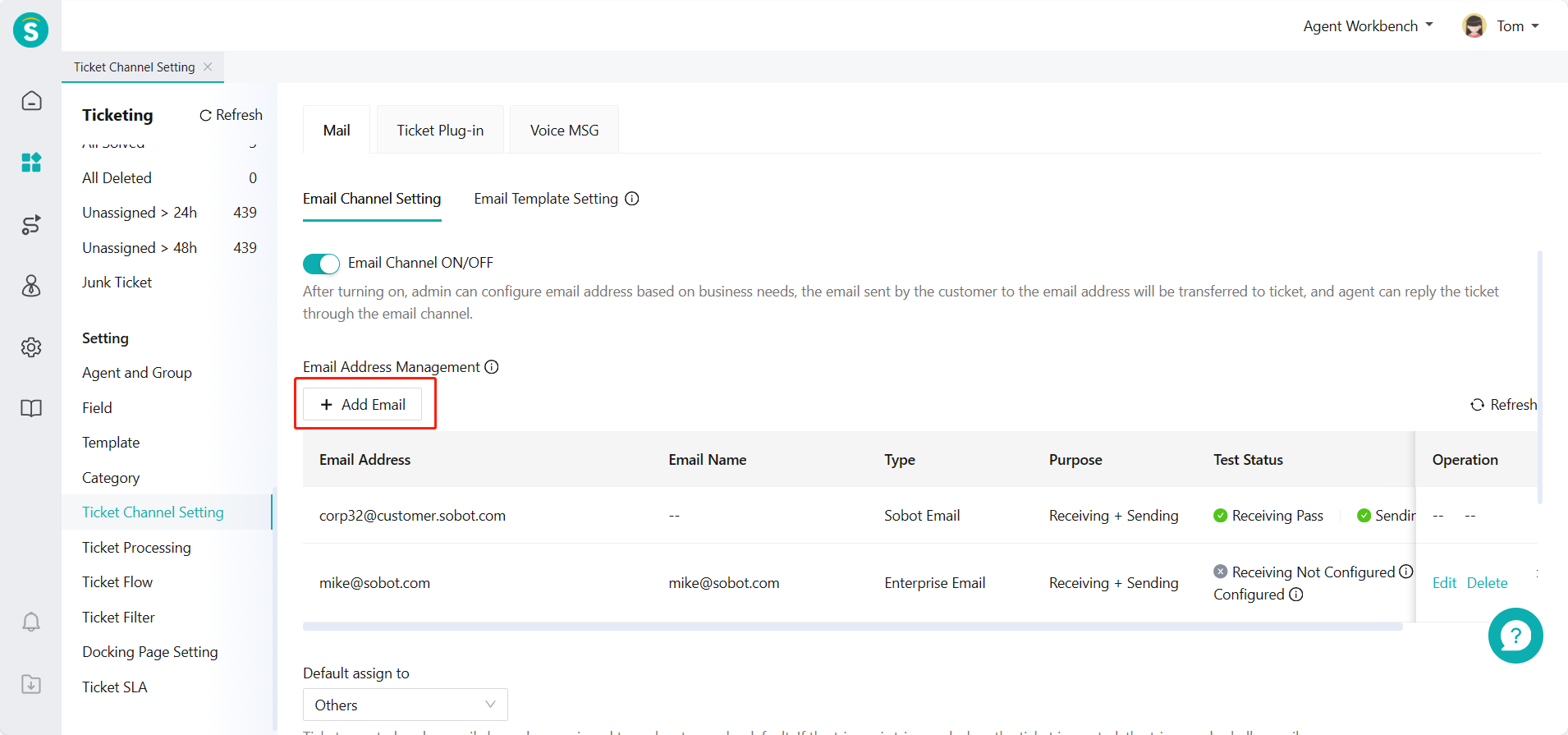Open the download tasks icon in sidebar
The height and width of the screenshot is (735, 1568).
point(31,684)
